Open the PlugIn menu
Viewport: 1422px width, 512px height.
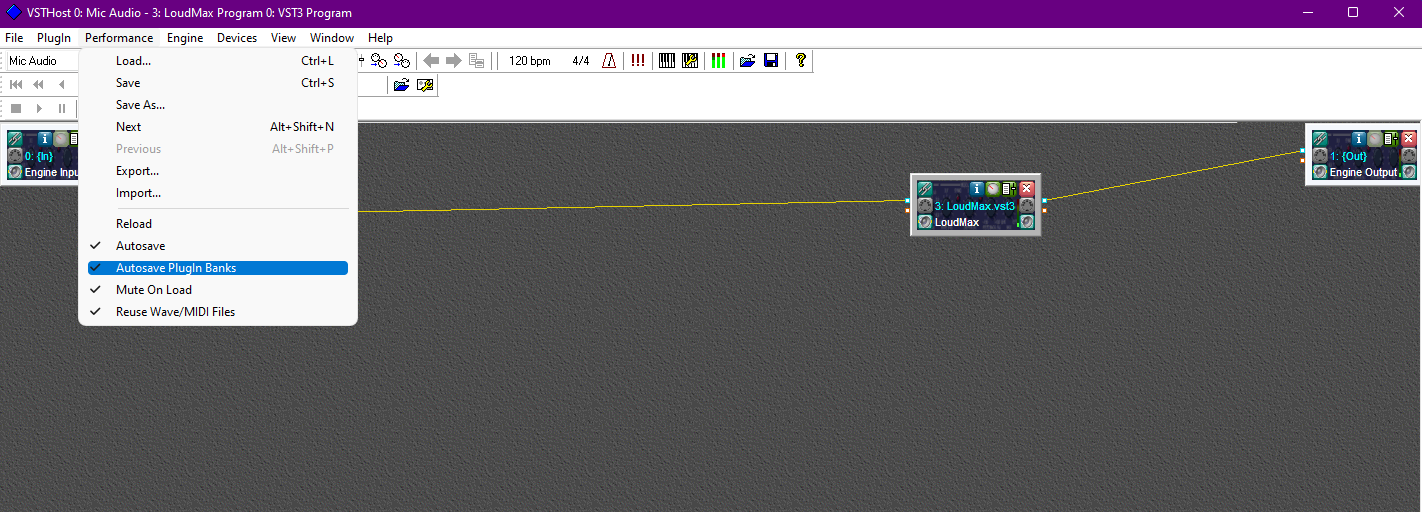54,38
